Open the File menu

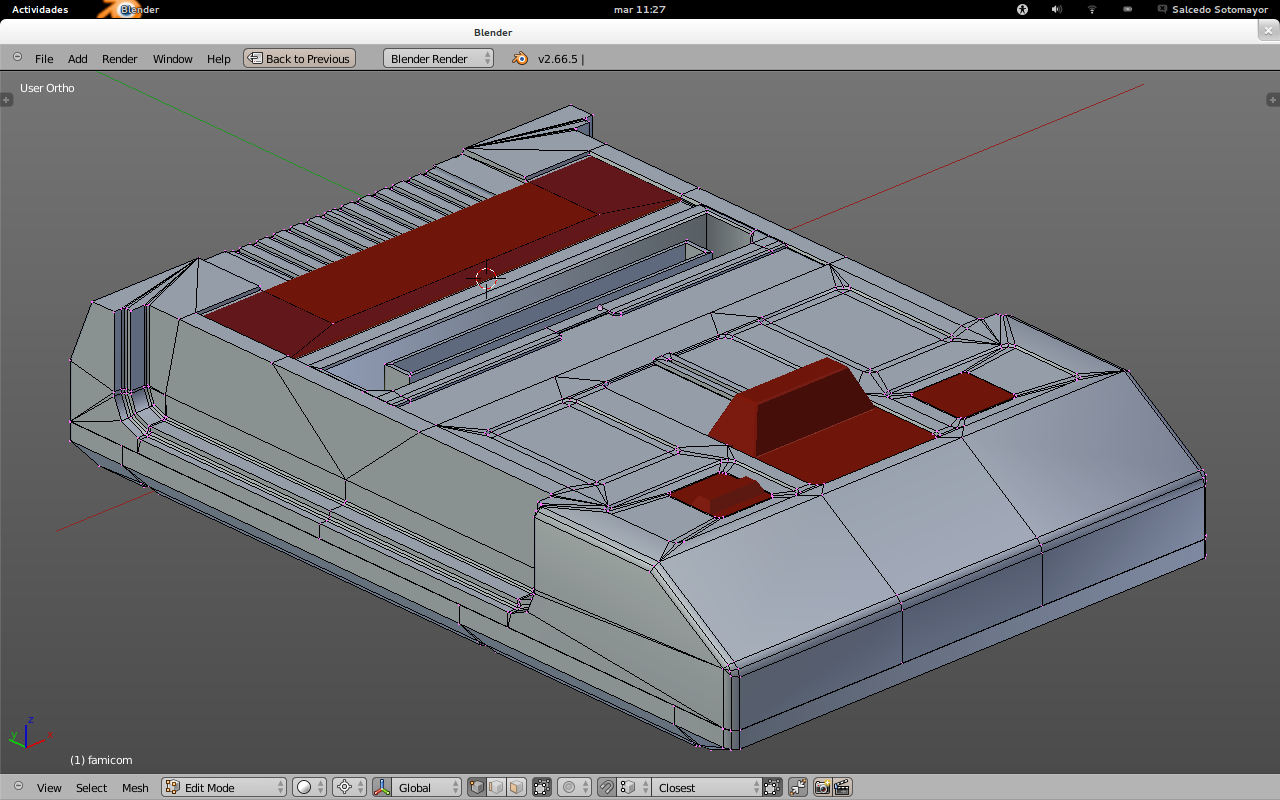[44, 59]
